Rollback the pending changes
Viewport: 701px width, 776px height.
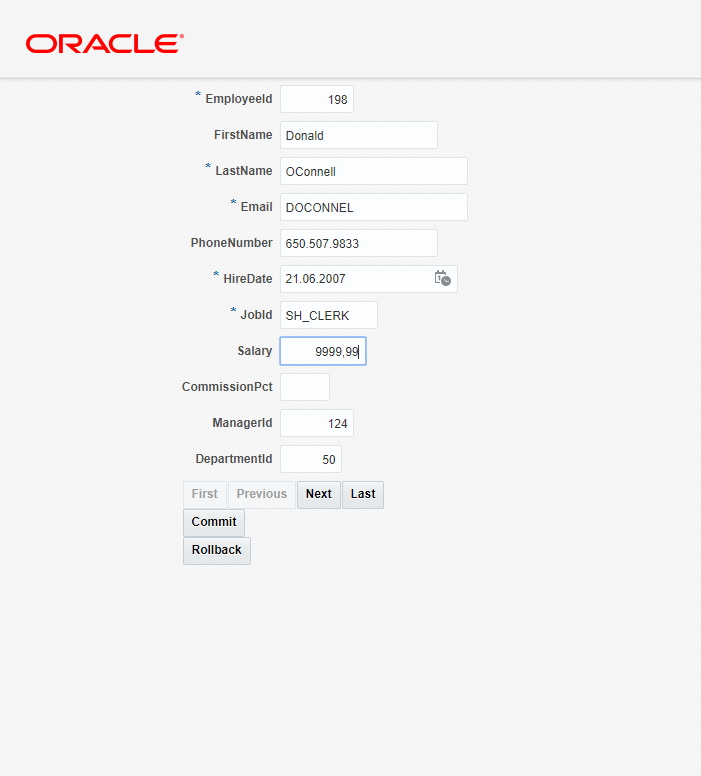pyautogui.click(x=217, y=551)
